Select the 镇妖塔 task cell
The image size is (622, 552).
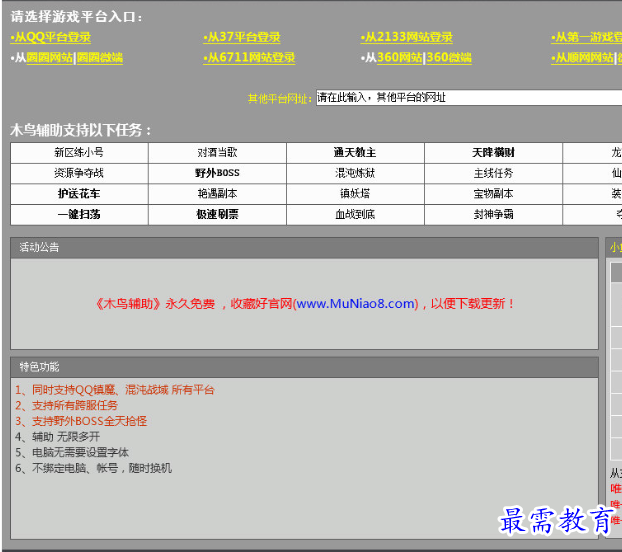[355, 194]
